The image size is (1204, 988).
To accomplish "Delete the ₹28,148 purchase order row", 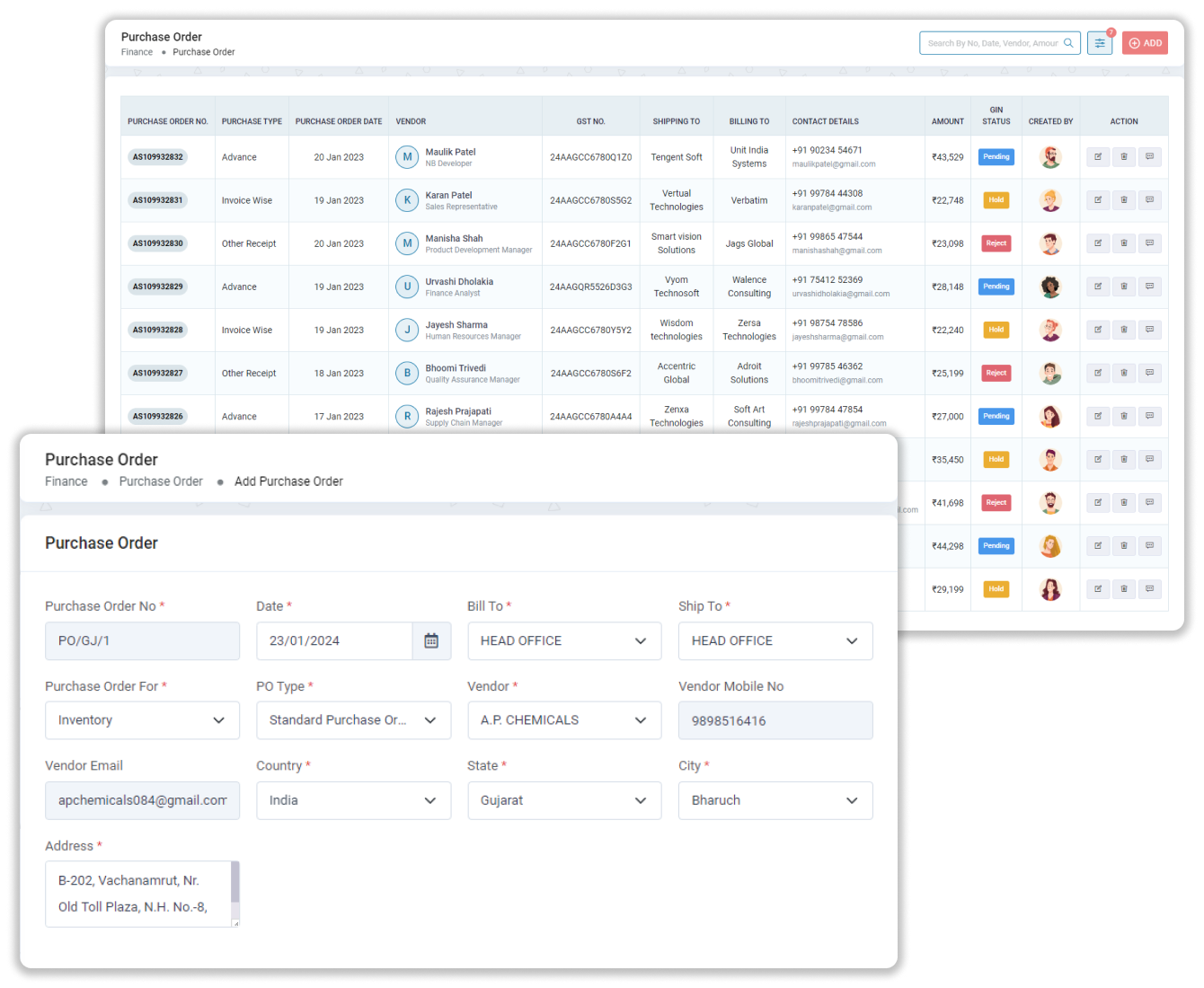I will click(1123, 287).
